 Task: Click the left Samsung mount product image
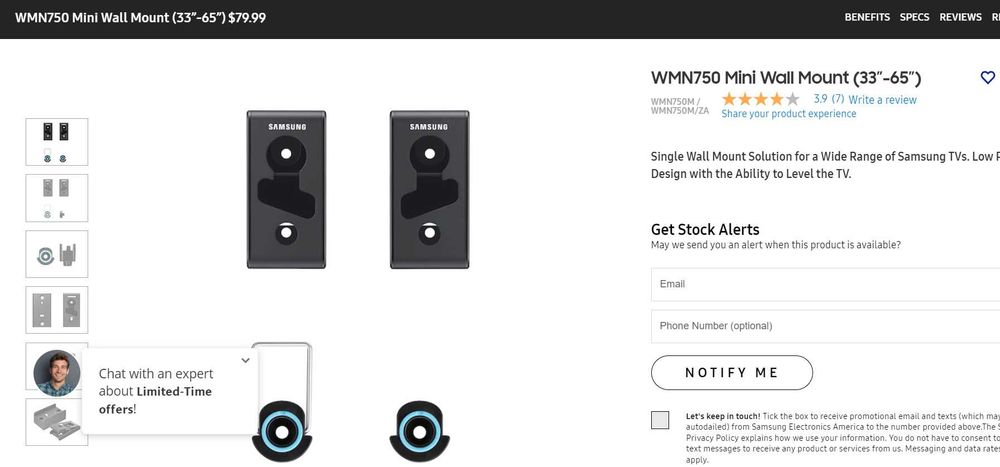pos(286,189)
